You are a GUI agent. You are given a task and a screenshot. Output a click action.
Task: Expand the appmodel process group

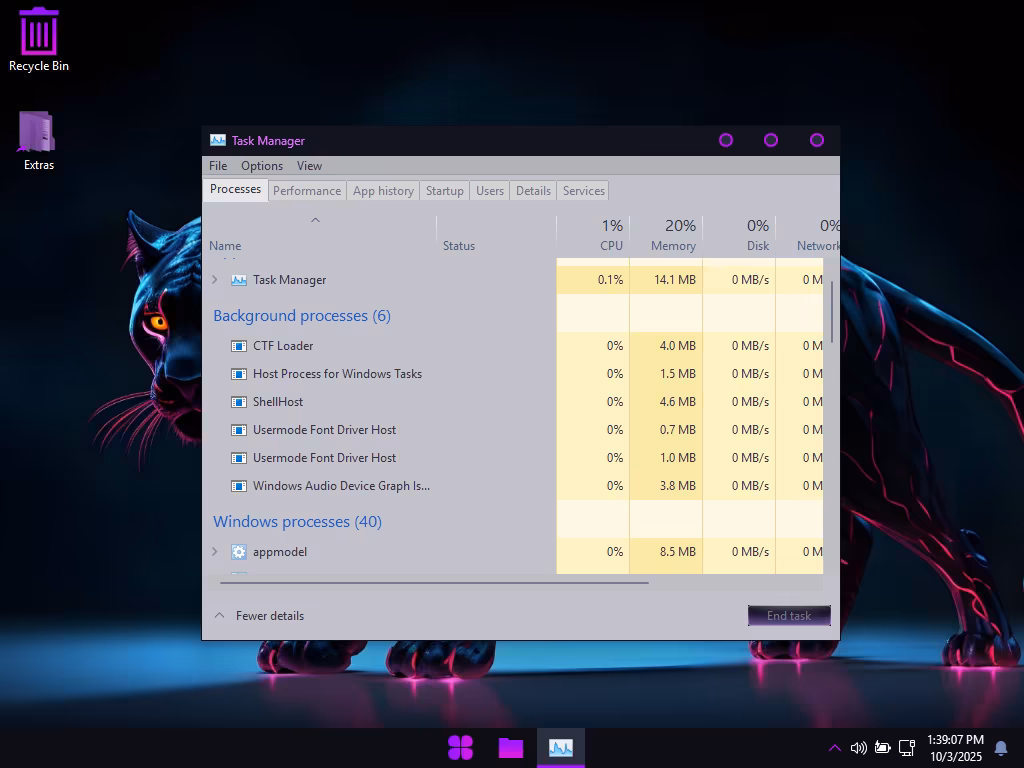pyautogui.click(x=215, y=552)
